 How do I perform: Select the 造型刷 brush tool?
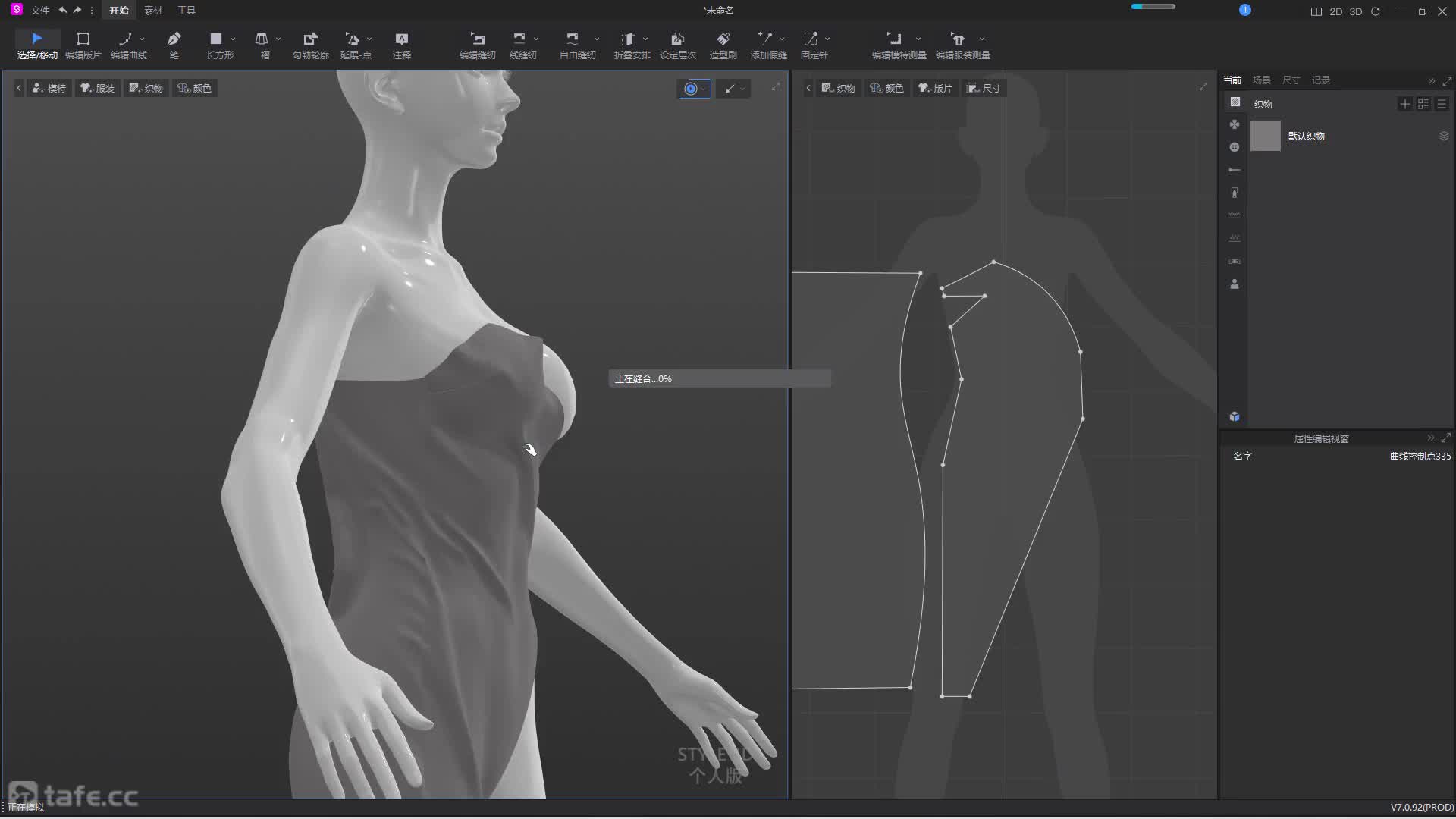[x=723, y=44]
